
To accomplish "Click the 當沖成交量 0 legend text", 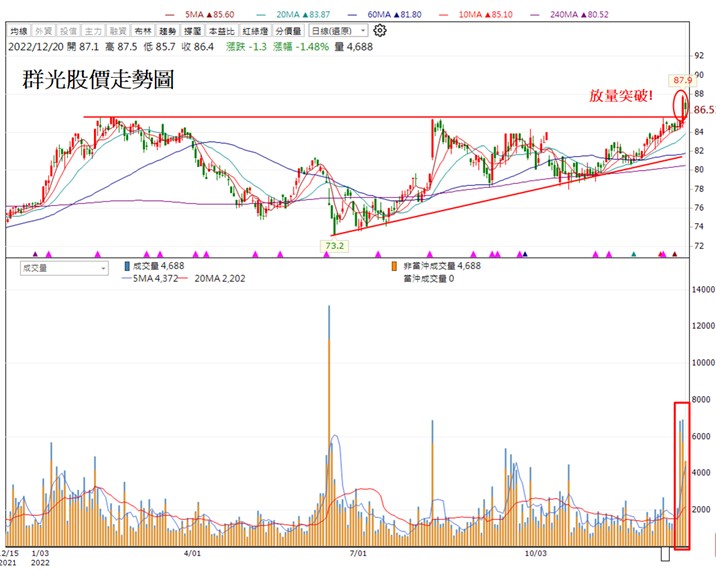I will pyautogui.click(x=428, y=278).
